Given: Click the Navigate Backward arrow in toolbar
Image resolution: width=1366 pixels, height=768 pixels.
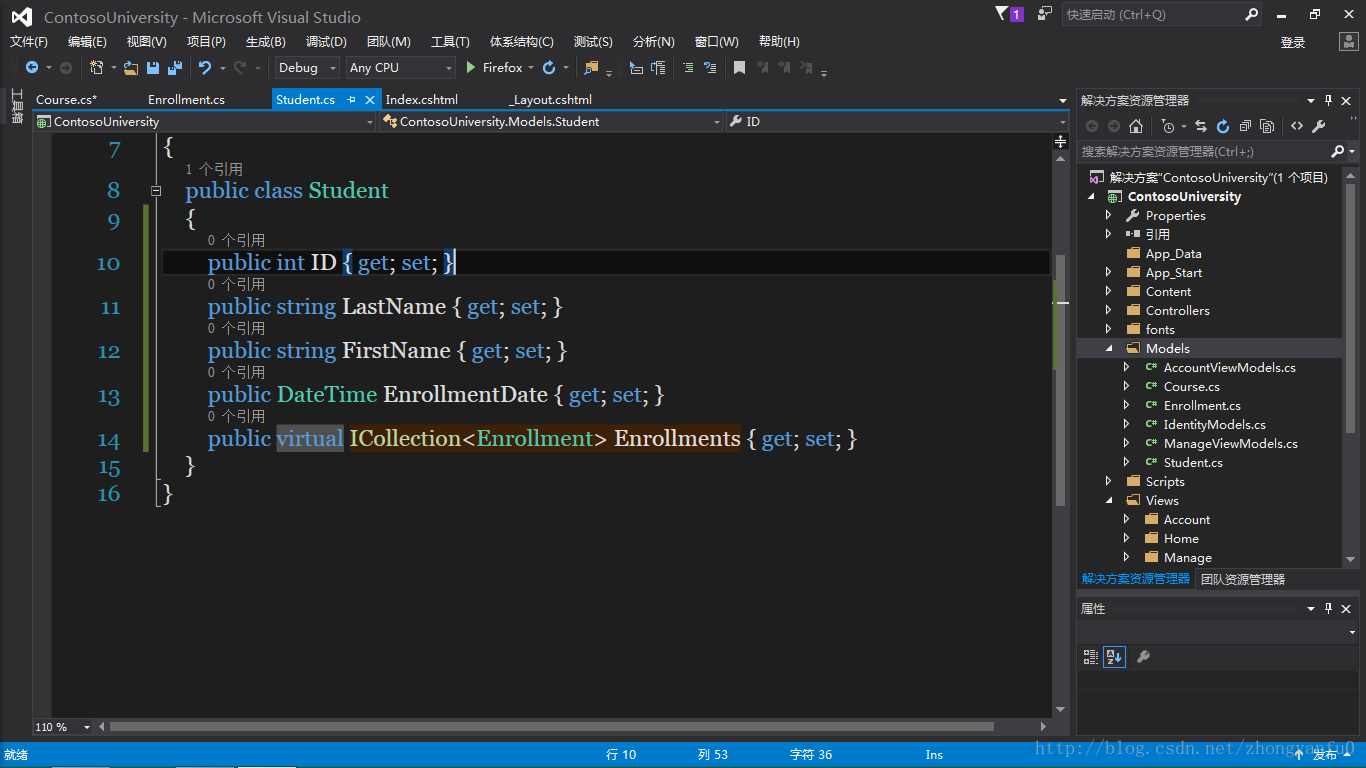Looking at the screenshot, I should point(32,67).
